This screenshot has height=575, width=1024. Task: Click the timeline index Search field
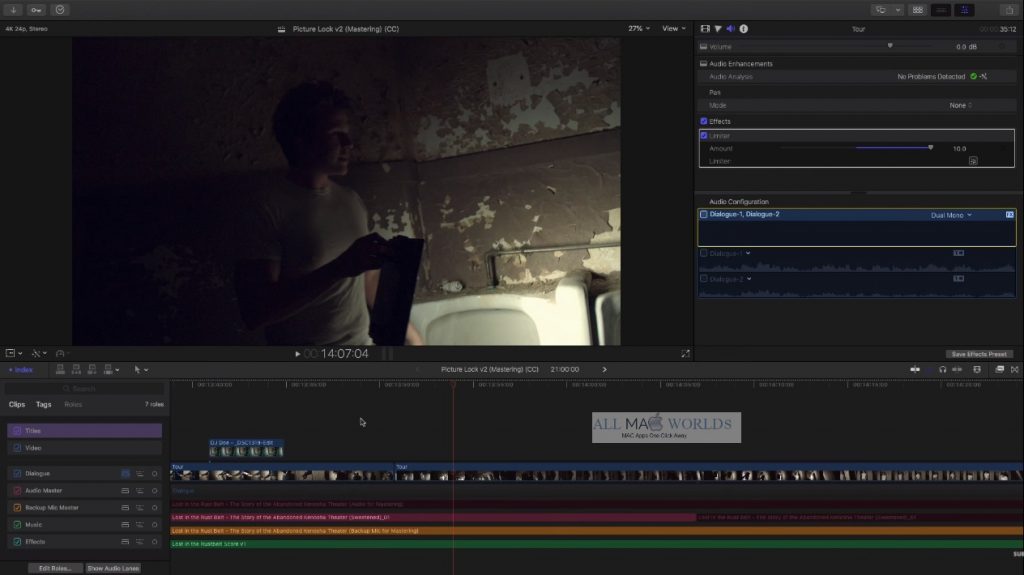[x=84, y=389]
